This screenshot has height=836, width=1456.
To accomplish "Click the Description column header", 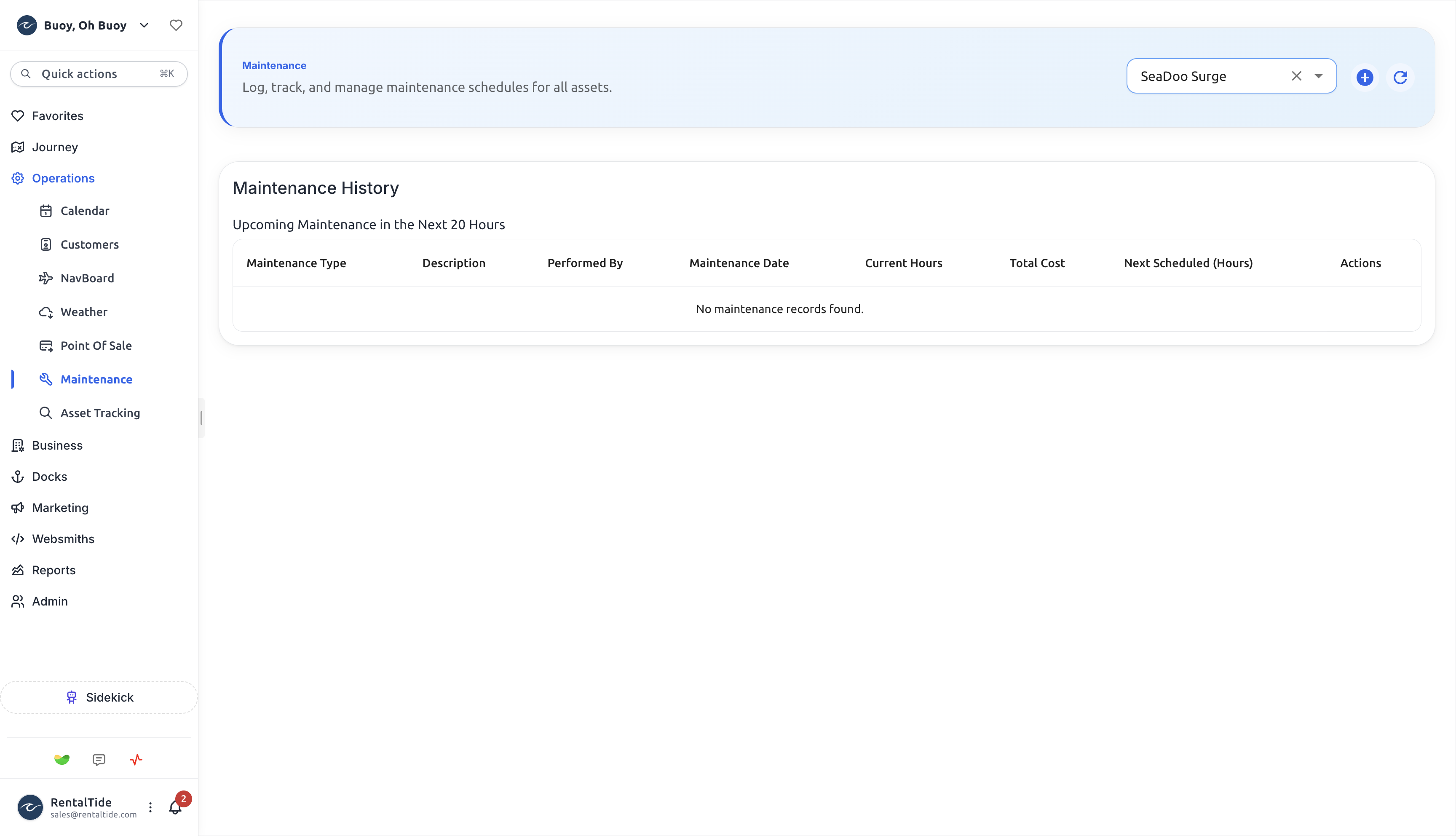I will point(454,263).
